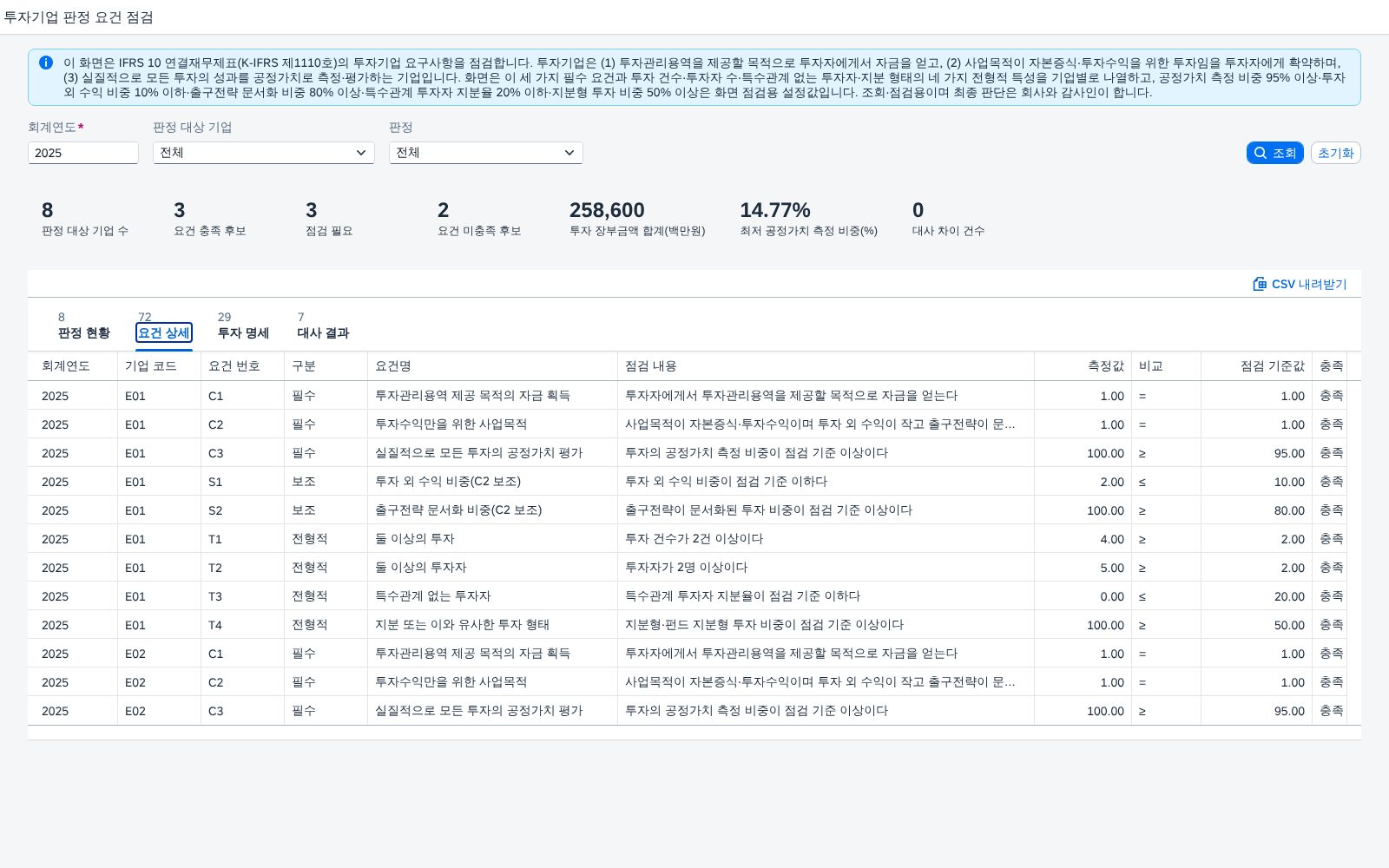This screenshot has width=1389, height=868.
Task: Edit the 회계연도 input field
Action: click(83, 153)
